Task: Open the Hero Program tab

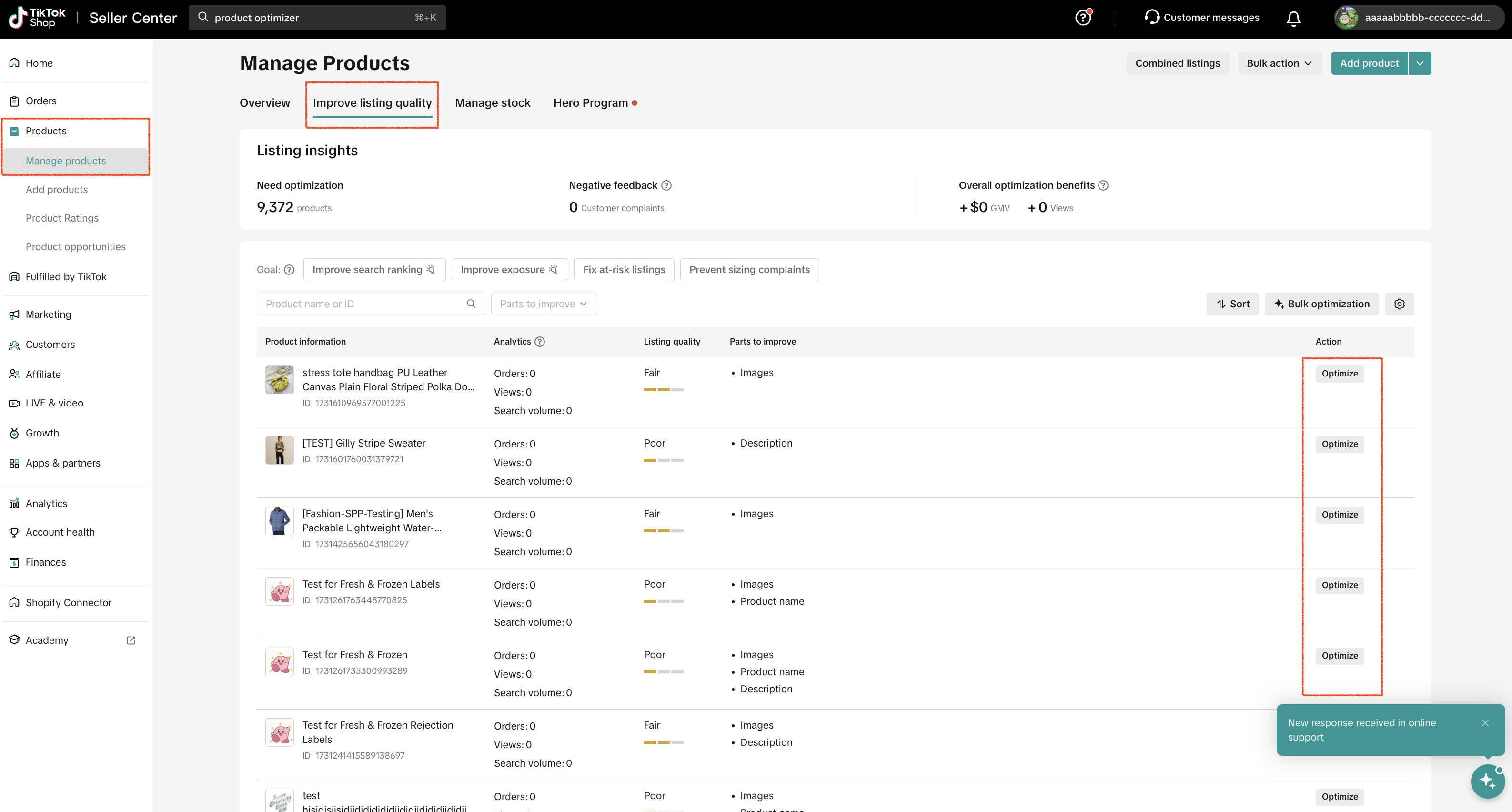Action: click(591, 103)
